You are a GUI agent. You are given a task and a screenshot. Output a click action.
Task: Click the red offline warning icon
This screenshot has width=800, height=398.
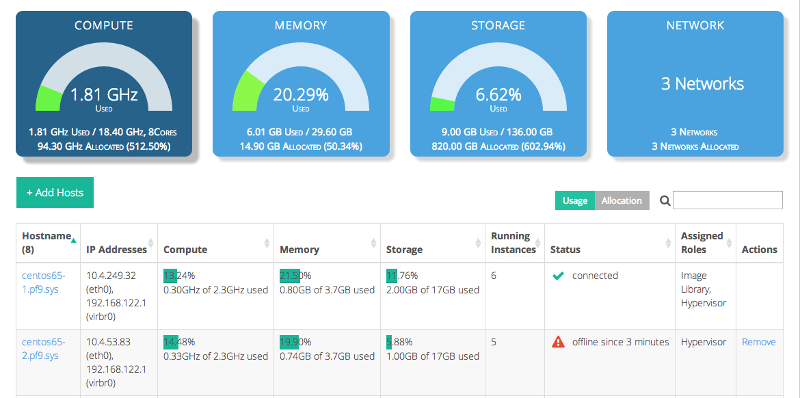[x=558, y=342]
